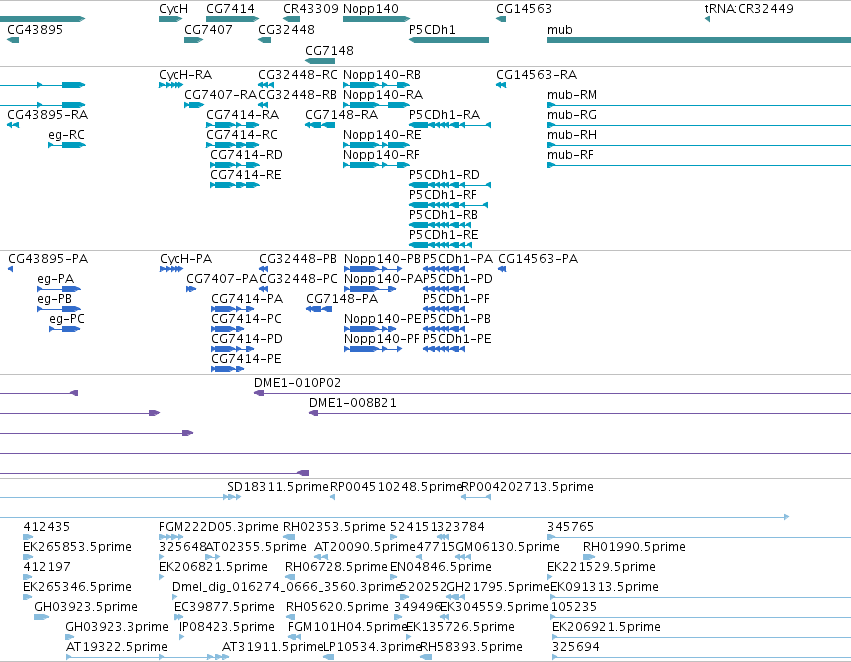Open EST GH03923.3prime
Screen dimensions: 851x662
pyautogui.click(x=69, y=637)
